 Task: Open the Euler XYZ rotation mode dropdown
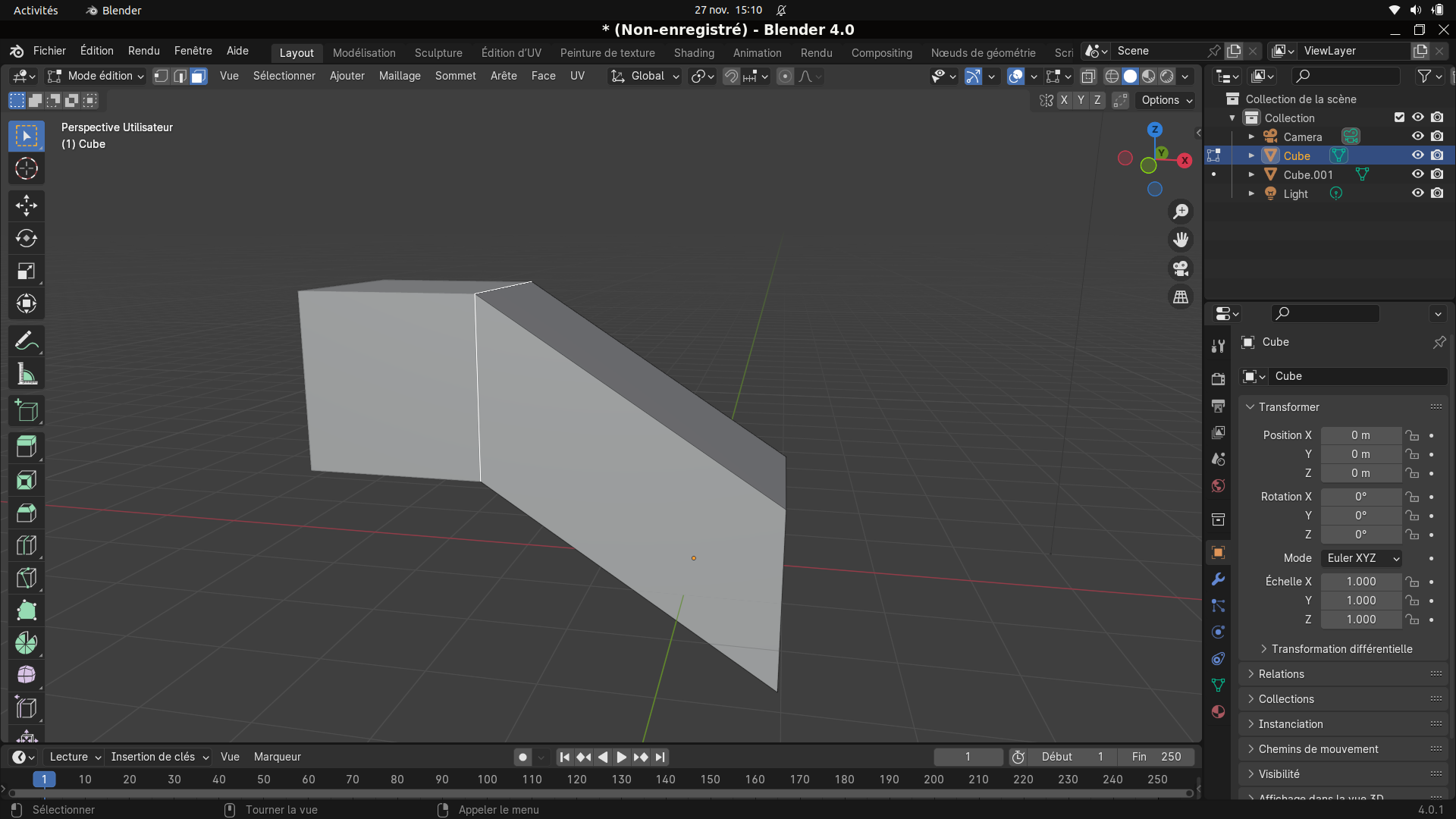[1361, 558]
